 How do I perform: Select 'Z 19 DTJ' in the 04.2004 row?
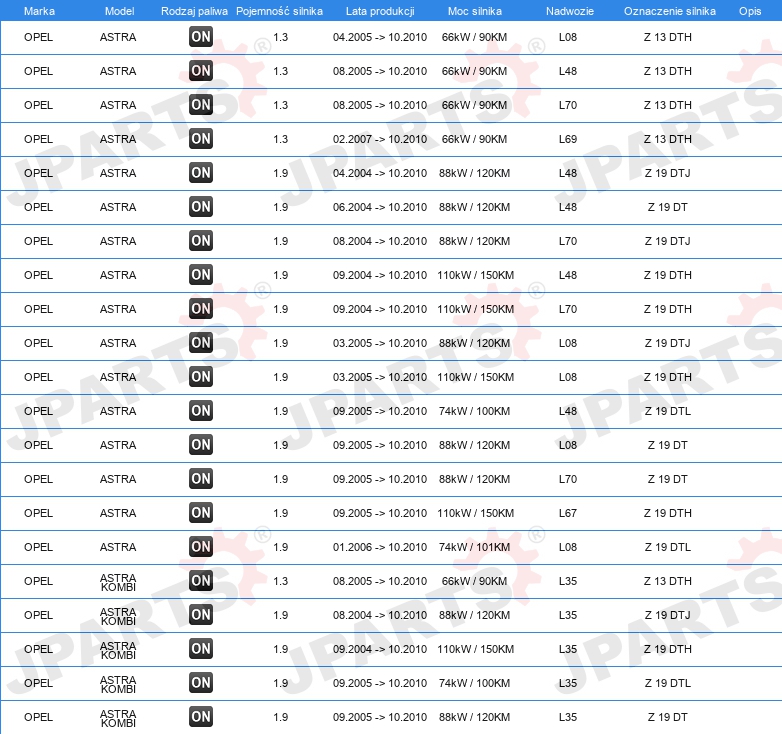[x=667, y=173]
